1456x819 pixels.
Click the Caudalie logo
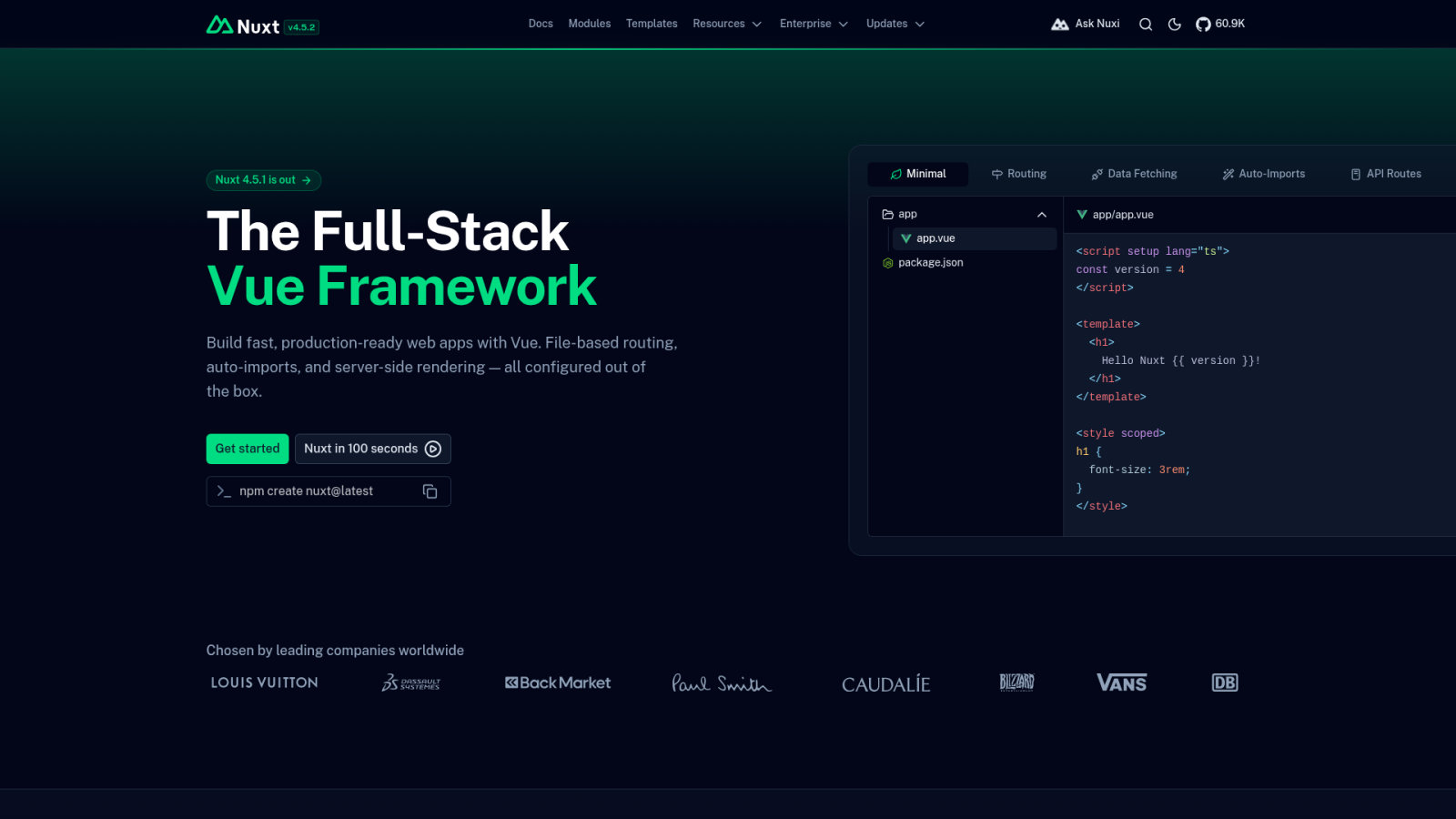click(x=885, y=683)
